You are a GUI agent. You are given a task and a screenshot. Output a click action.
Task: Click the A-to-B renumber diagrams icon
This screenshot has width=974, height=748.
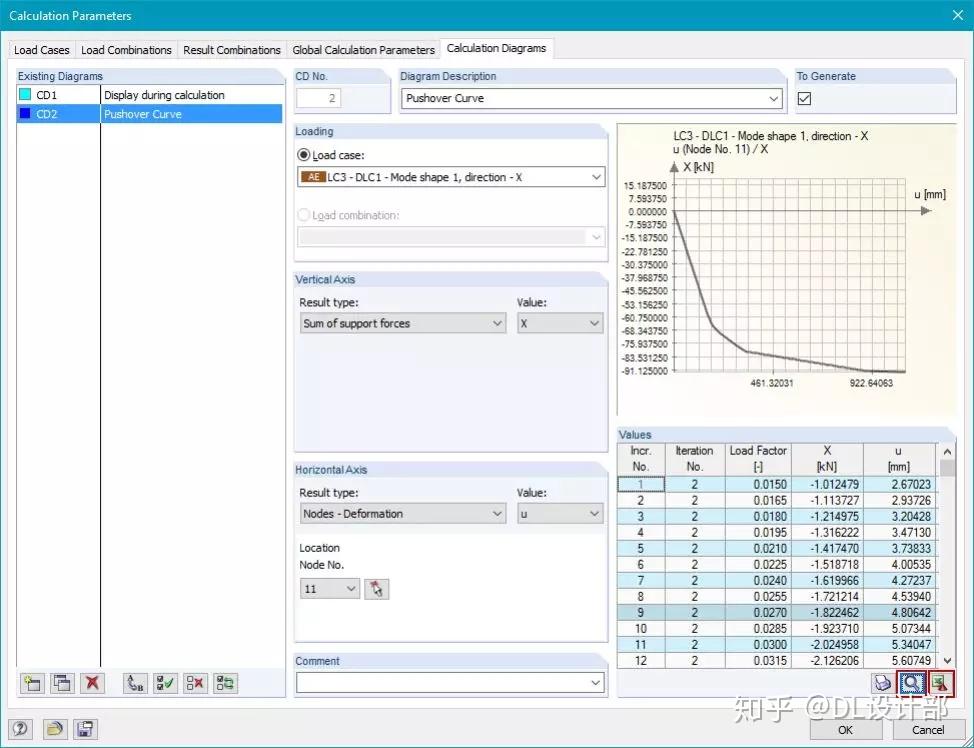tap(135, 683)
